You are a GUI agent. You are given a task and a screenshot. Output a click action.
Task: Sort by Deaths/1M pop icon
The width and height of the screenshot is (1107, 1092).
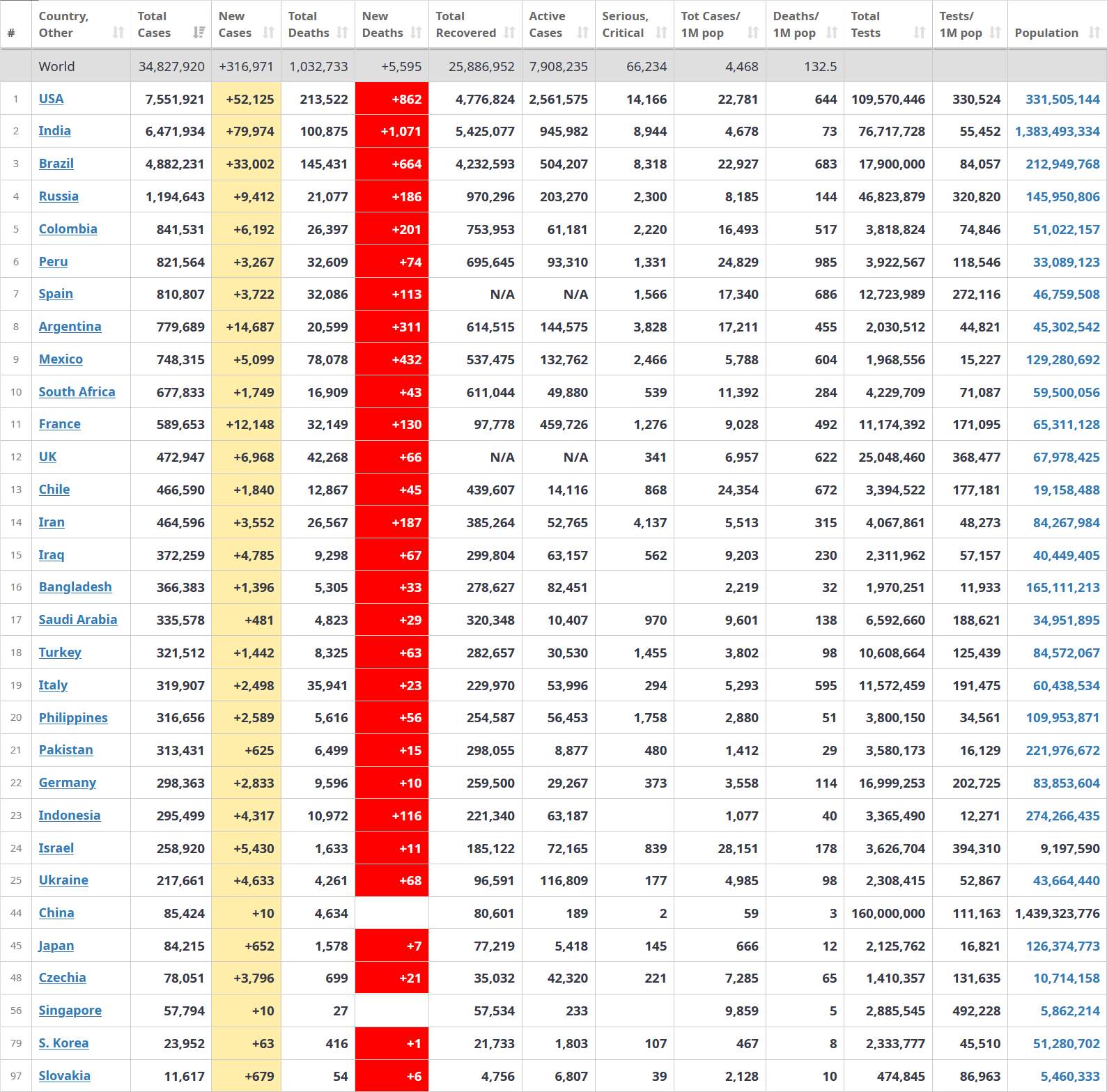point(832,33)
